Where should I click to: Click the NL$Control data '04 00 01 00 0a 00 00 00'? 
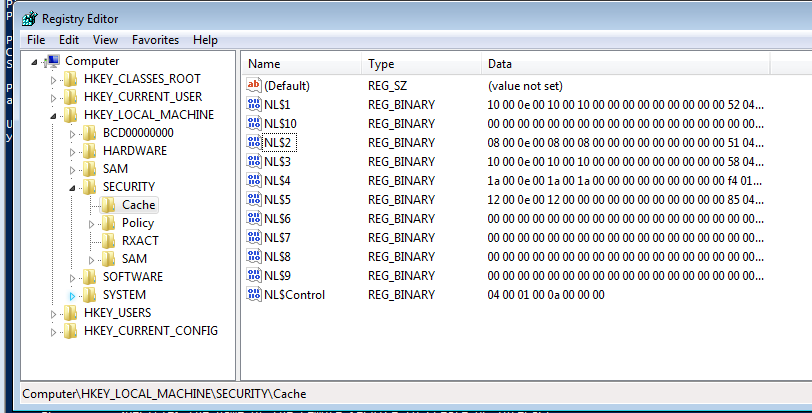pyautogui.click(x=546, y=295)
